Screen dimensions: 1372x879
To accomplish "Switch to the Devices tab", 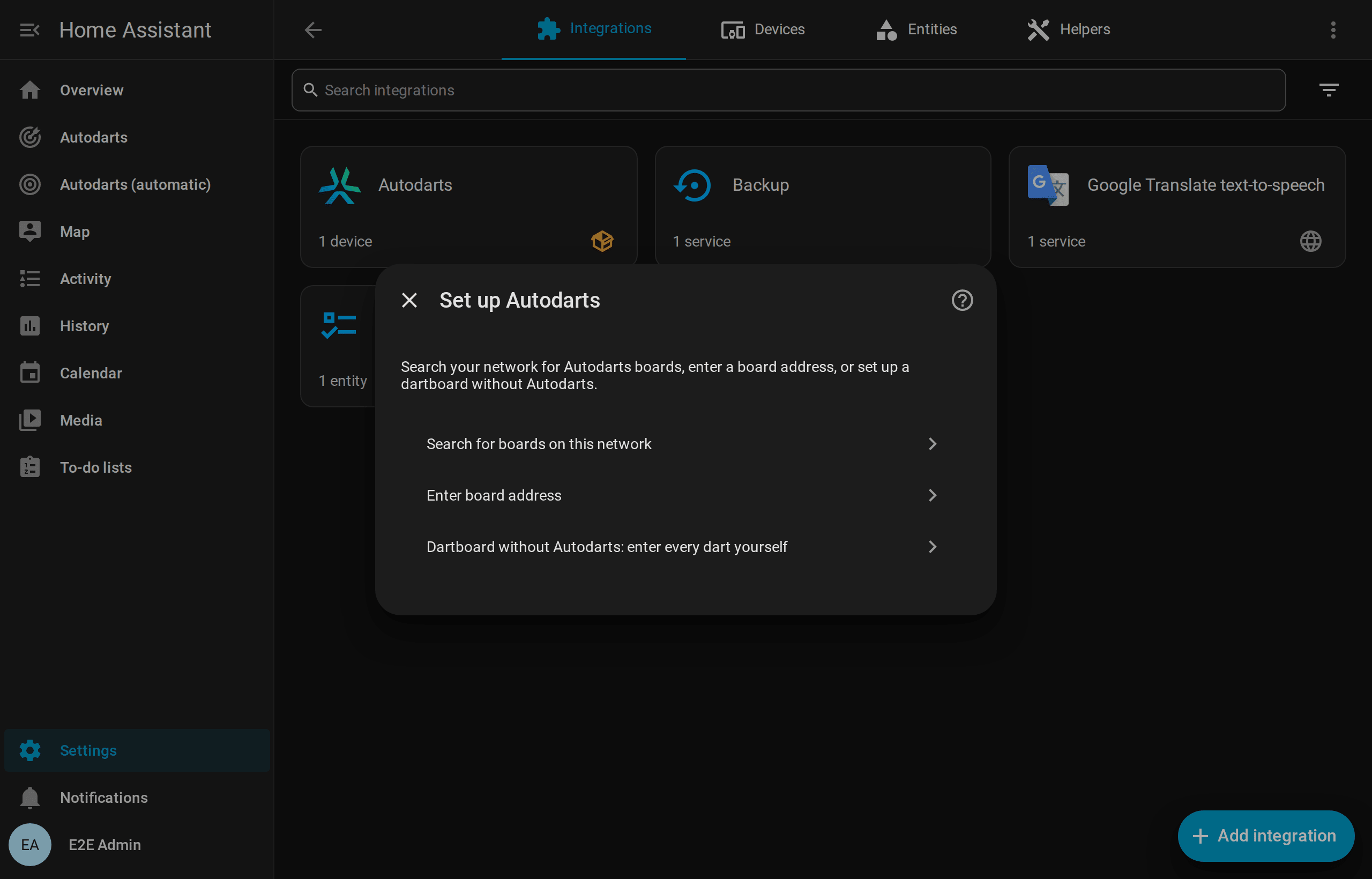I will (x=763, y=29).
